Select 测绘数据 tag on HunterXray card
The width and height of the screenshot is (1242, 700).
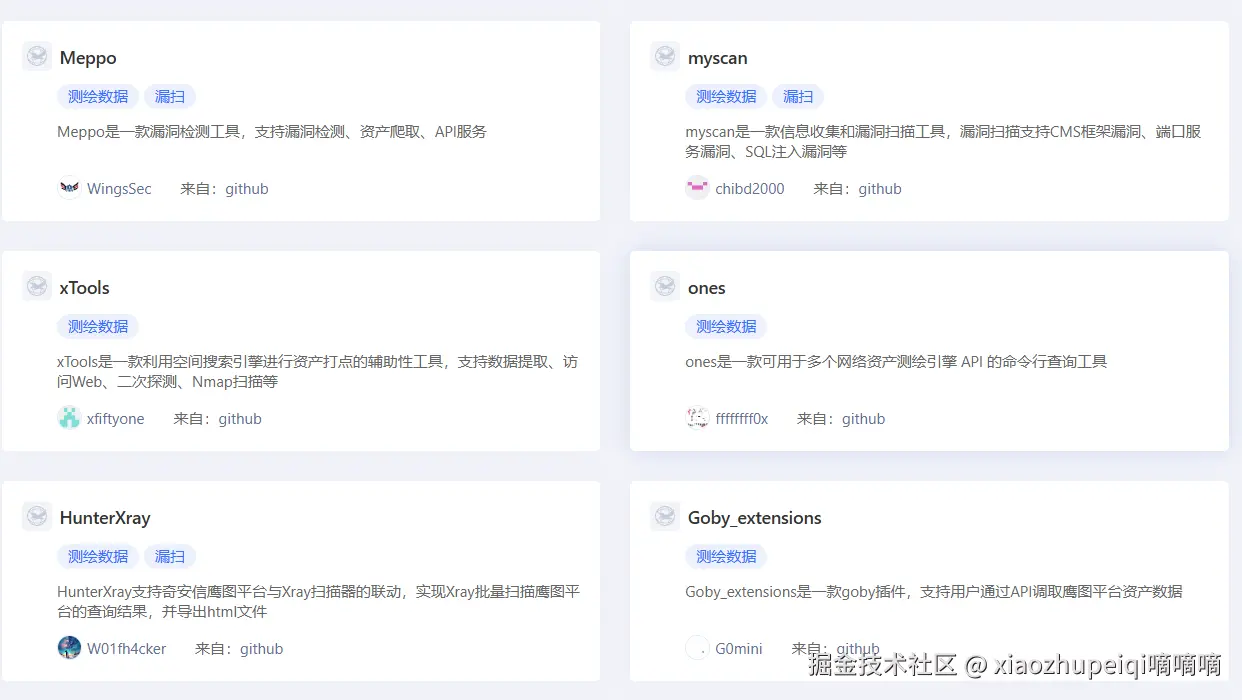[98, 556]
